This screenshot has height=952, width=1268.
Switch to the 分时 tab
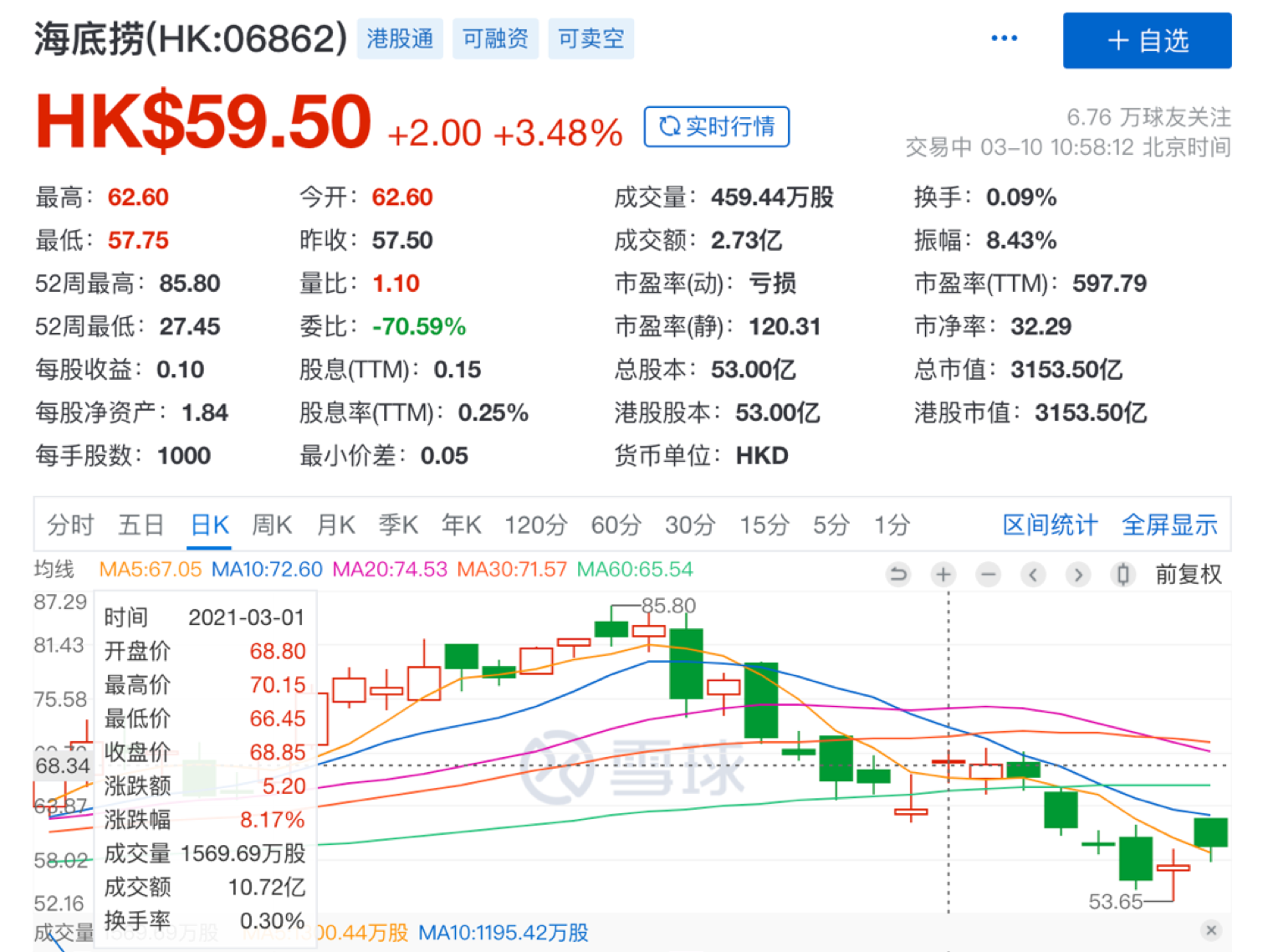tap(70, 525)
